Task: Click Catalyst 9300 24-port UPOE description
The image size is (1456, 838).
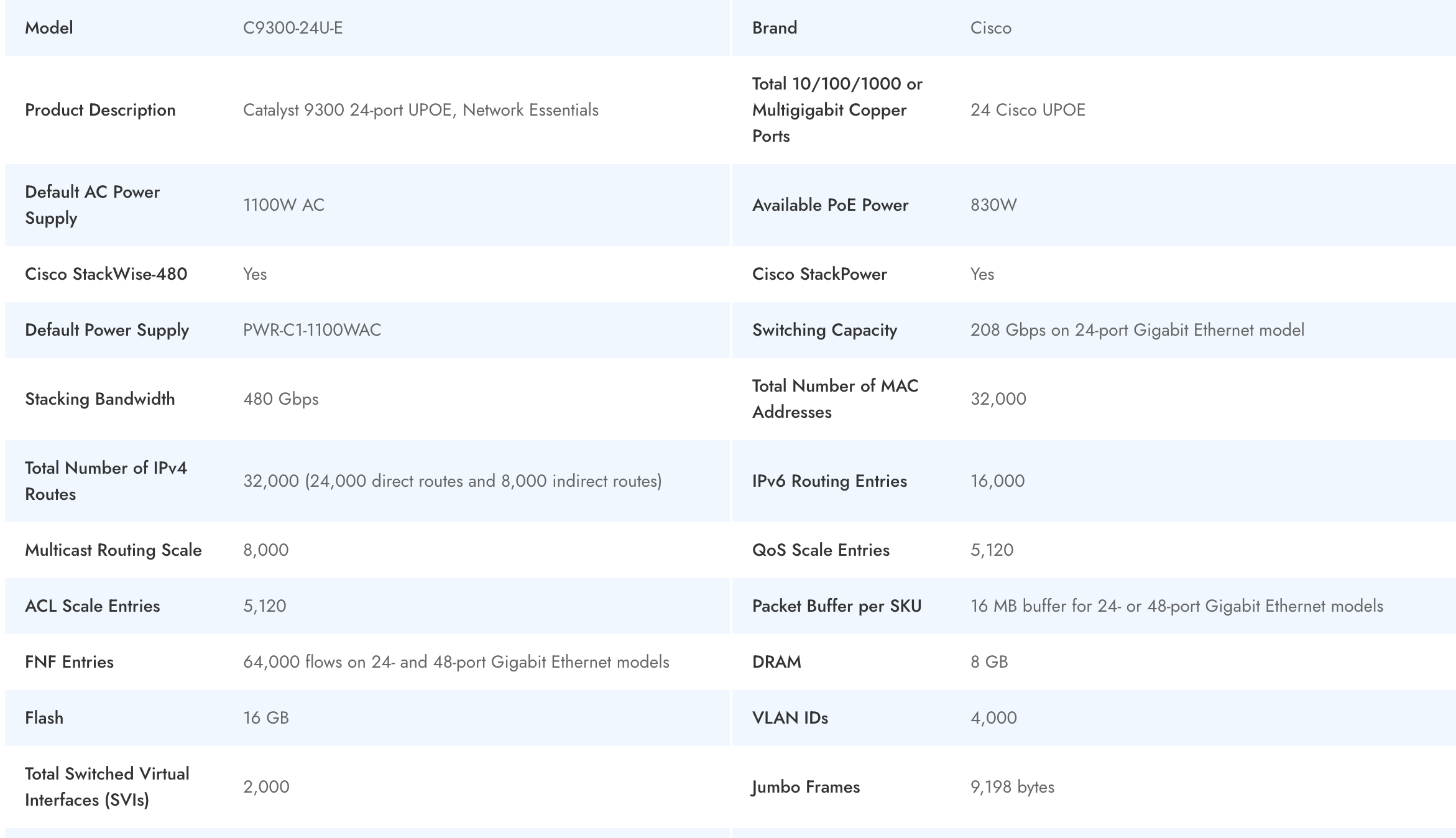Action: point(420,110)
